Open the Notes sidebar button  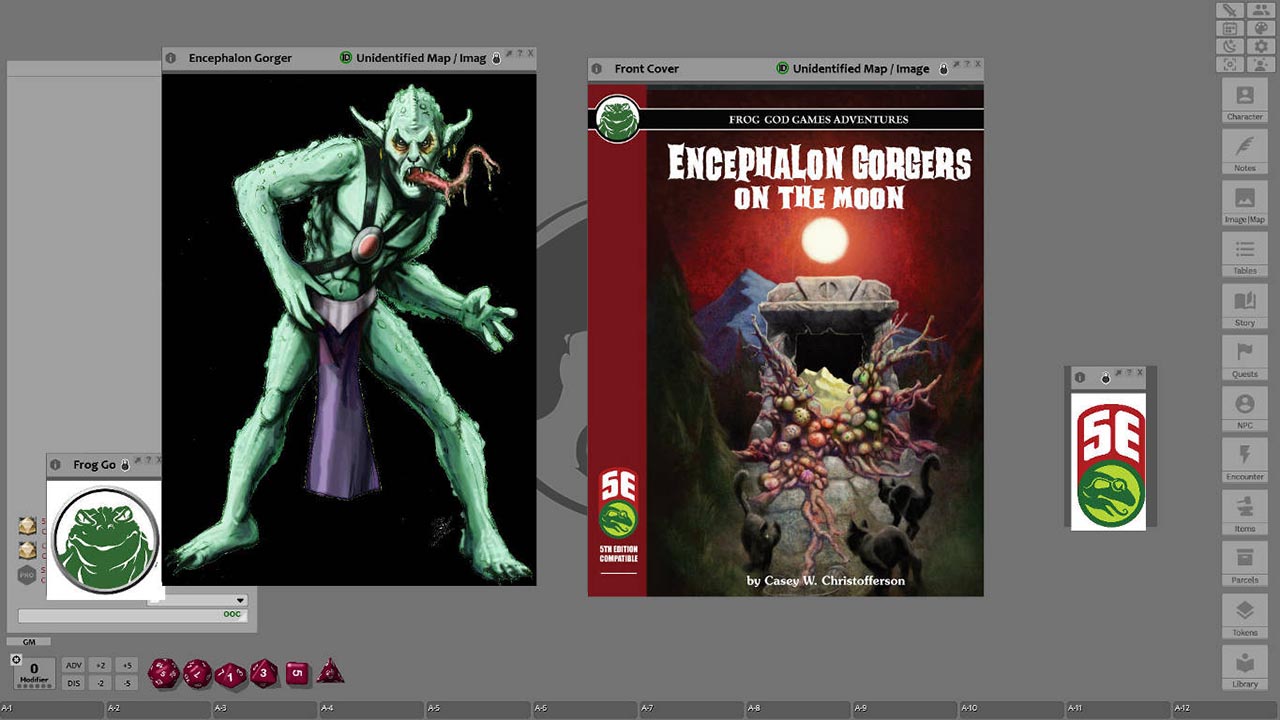[x=1245, y=152]
